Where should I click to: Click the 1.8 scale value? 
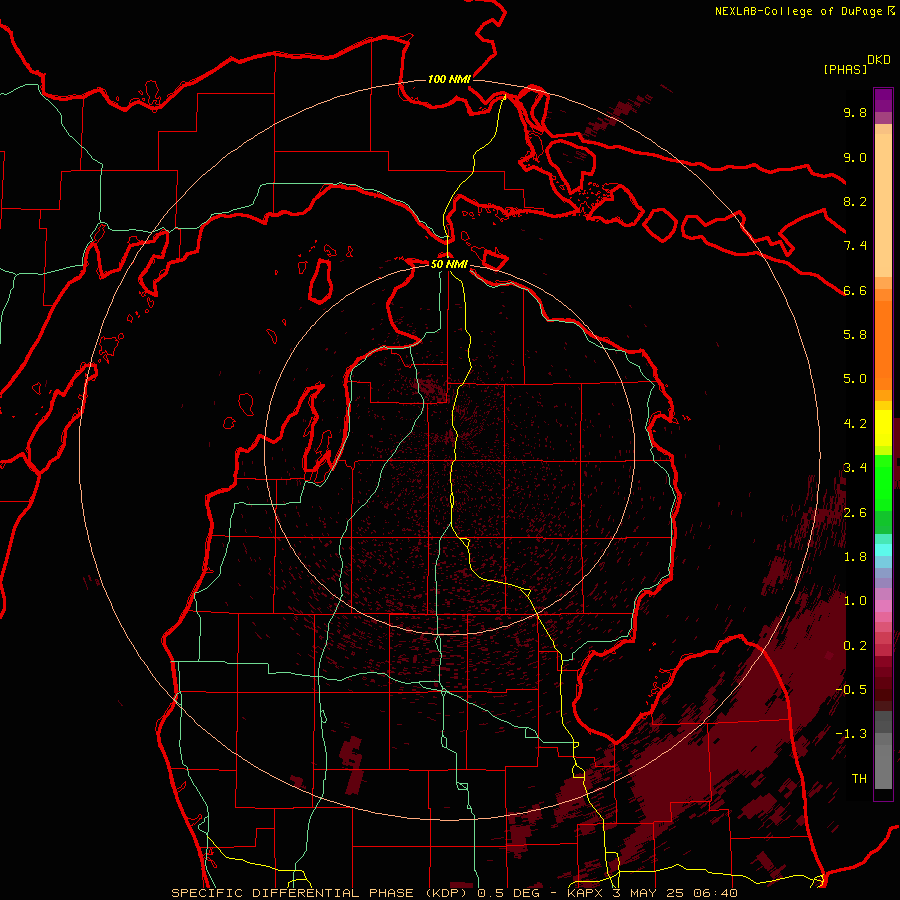855,557
